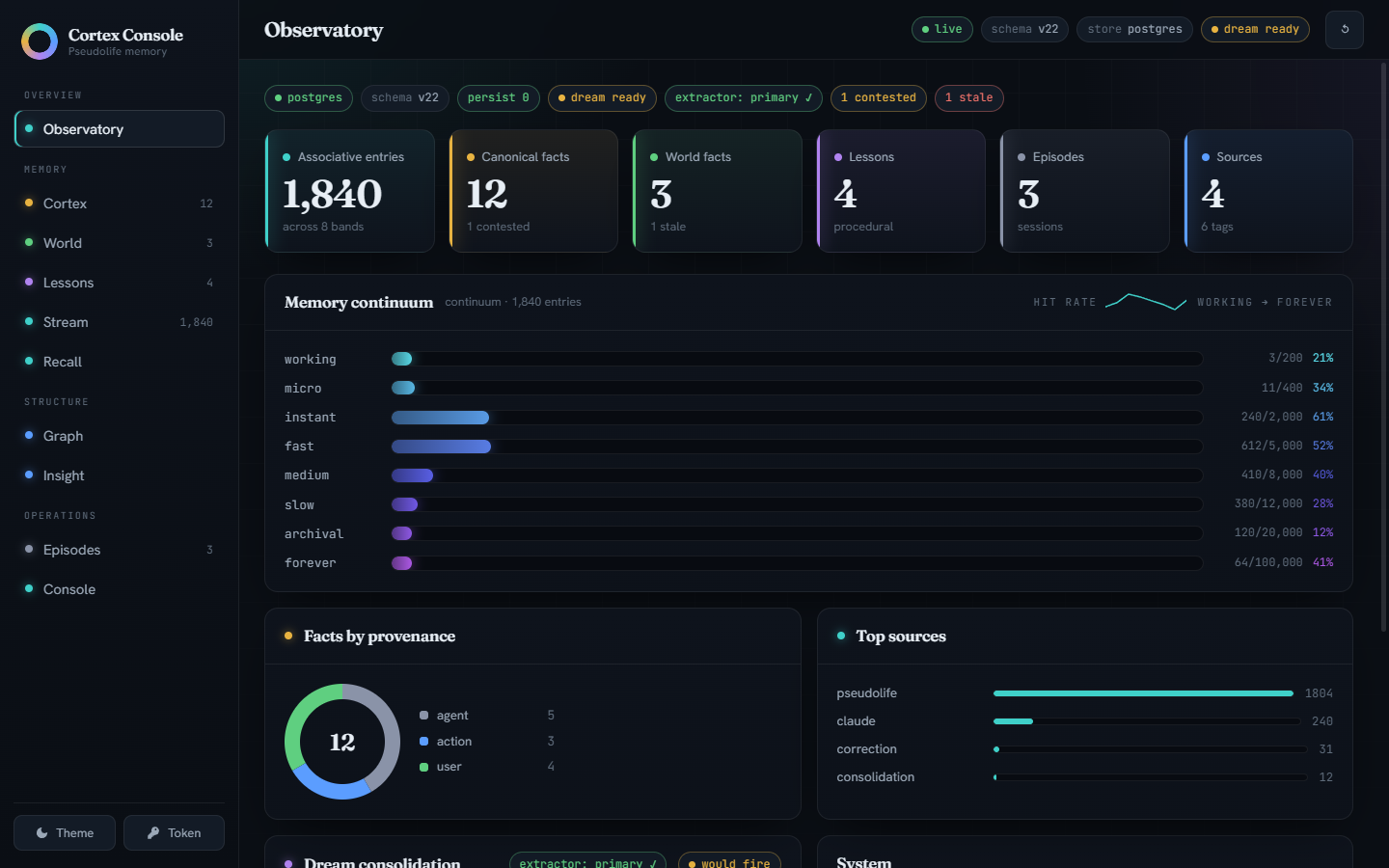1389x868 pixels.
Task: Open the Episodes stat card
Action: pyautogui.click(x=1085, y=191)
